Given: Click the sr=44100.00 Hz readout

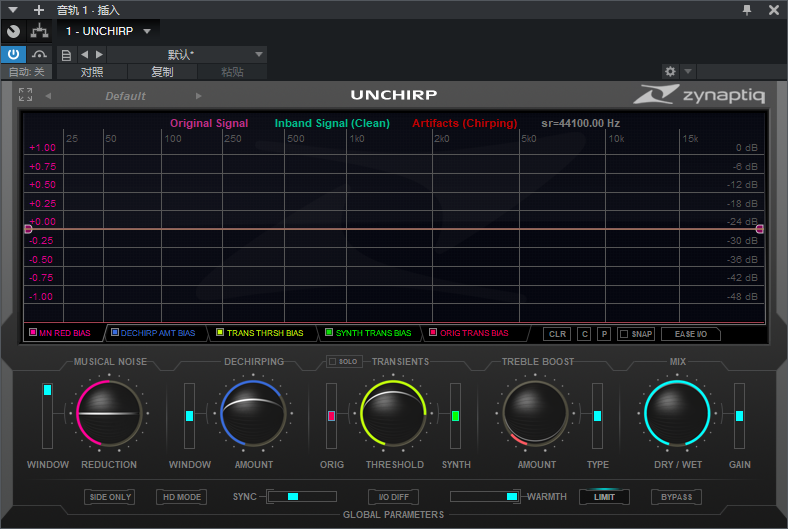Looking at the screenshot, I should 580,123.
